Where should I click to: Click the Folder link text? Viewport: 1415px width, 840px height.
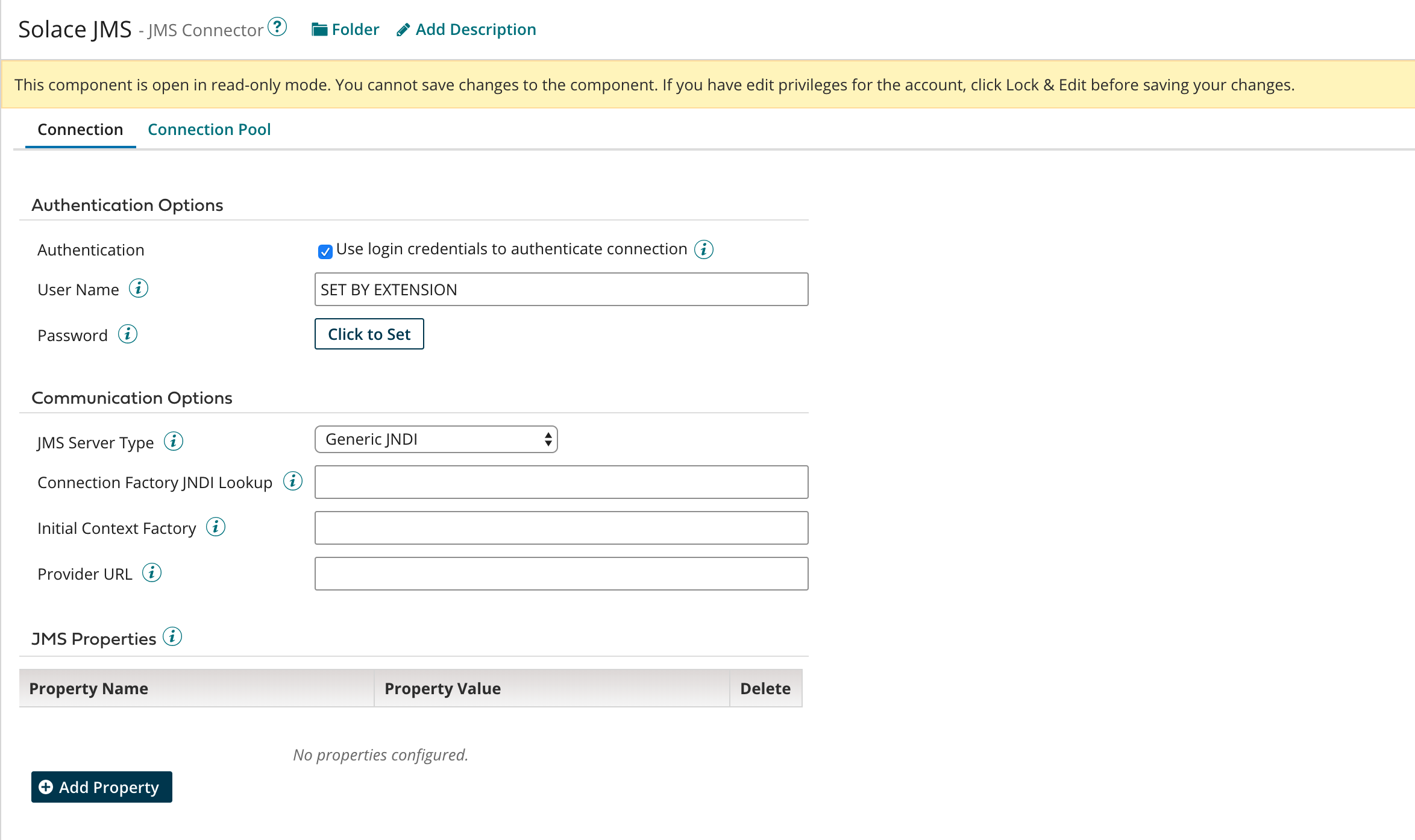coord(356,30)
